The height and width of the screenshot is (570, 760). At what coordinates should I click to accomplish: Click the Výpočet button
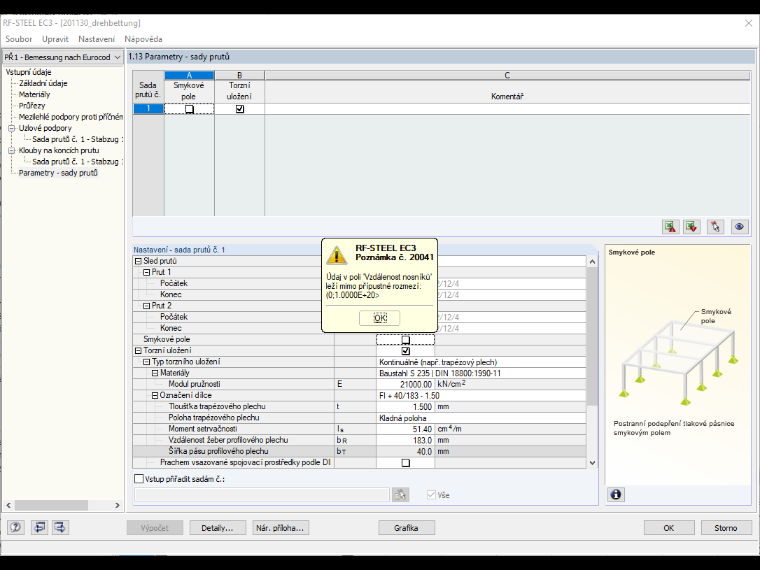(x=155, y=528)
